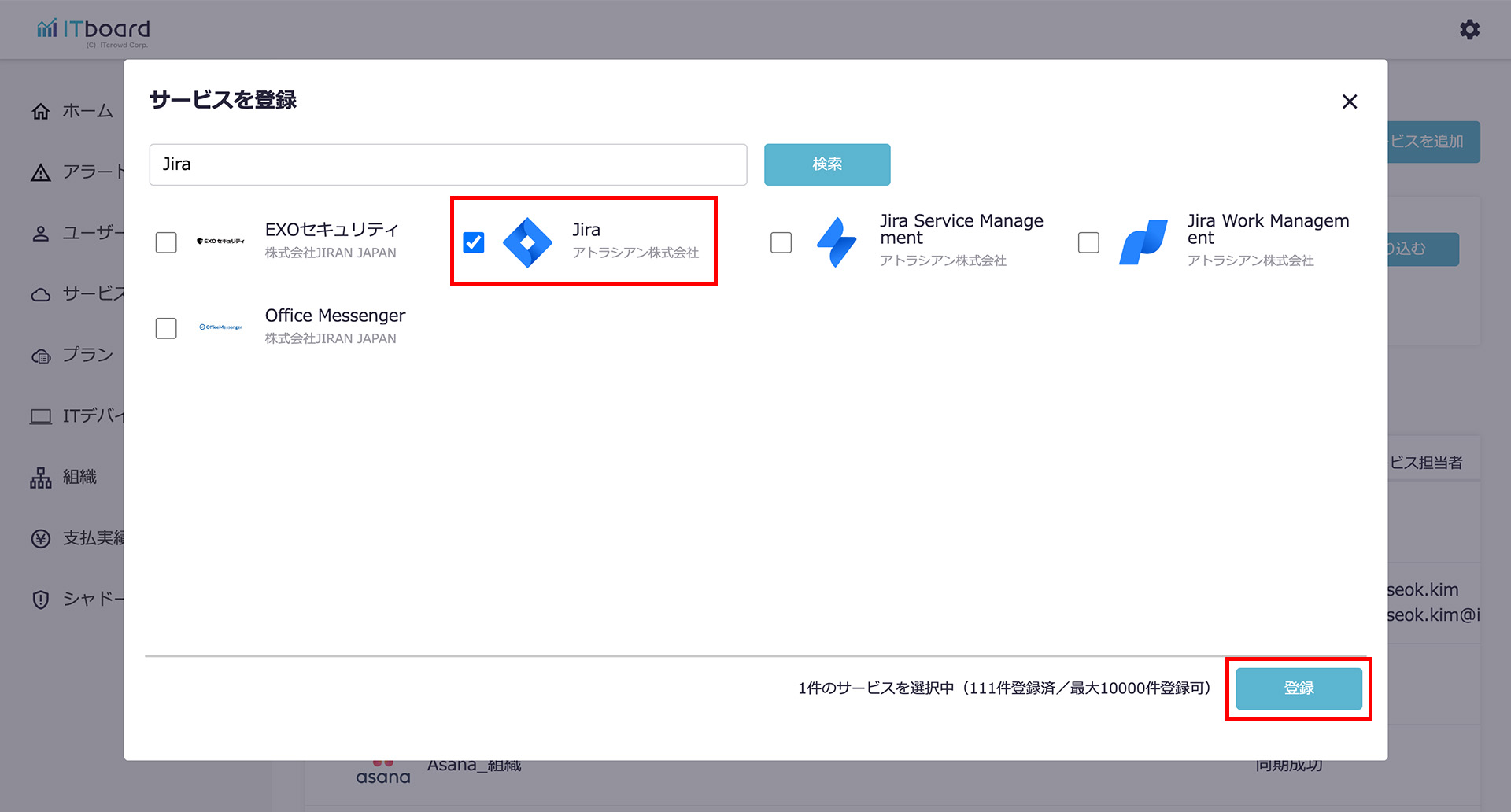
Task: Click the yen payment icon in sidebar
Action: pos(41,539)
